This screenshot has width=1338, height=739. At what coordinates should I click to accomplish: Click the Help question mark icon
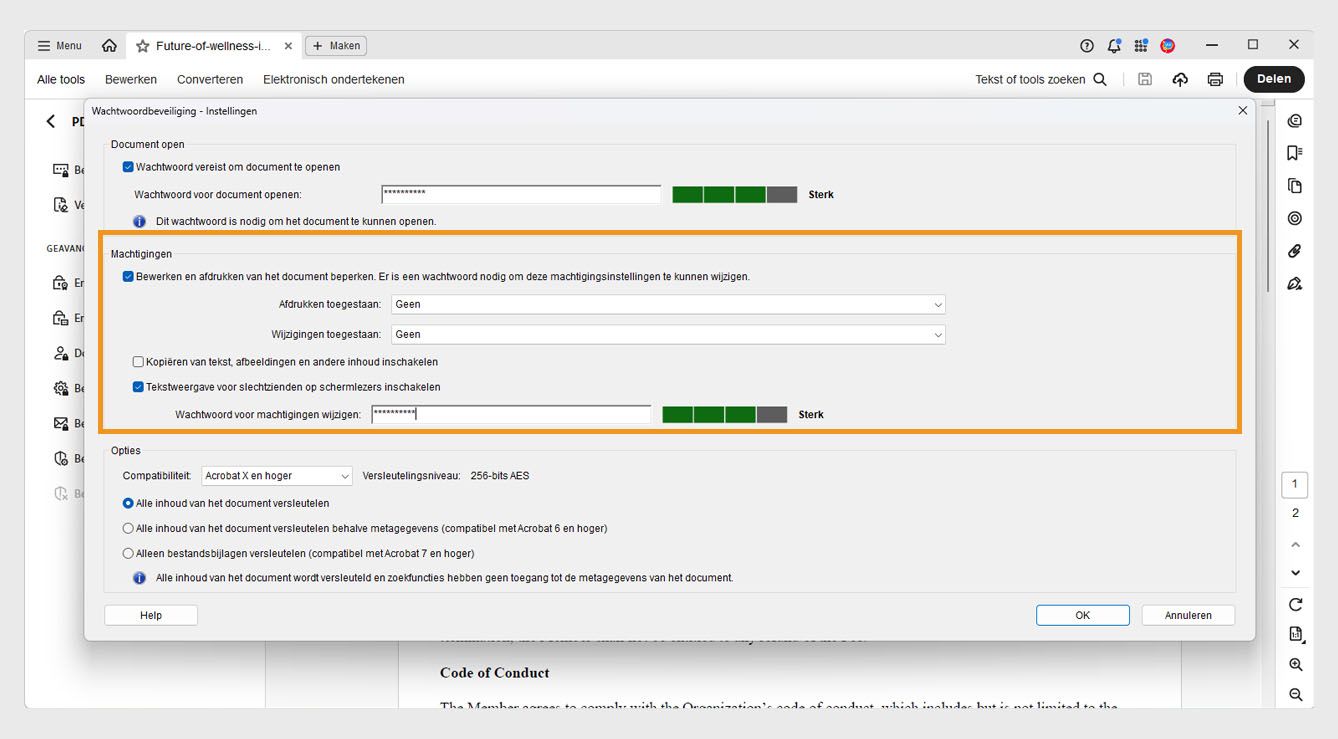(1086, 45)
